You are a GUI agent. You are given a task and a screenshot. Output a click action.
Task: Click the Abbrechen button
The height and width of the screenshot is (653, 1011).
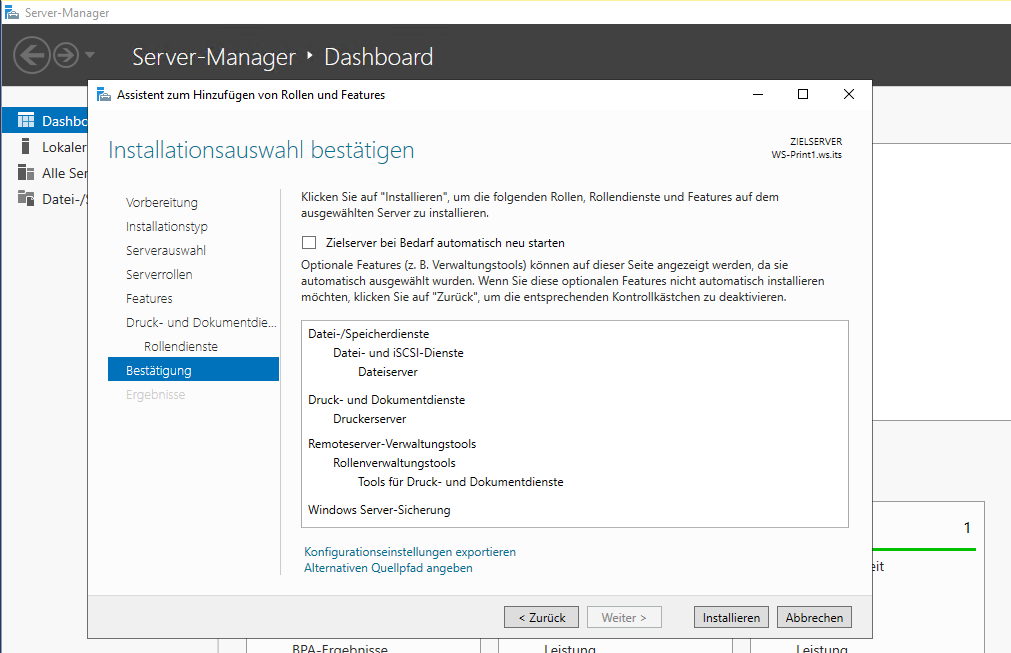tap(814, 618)
